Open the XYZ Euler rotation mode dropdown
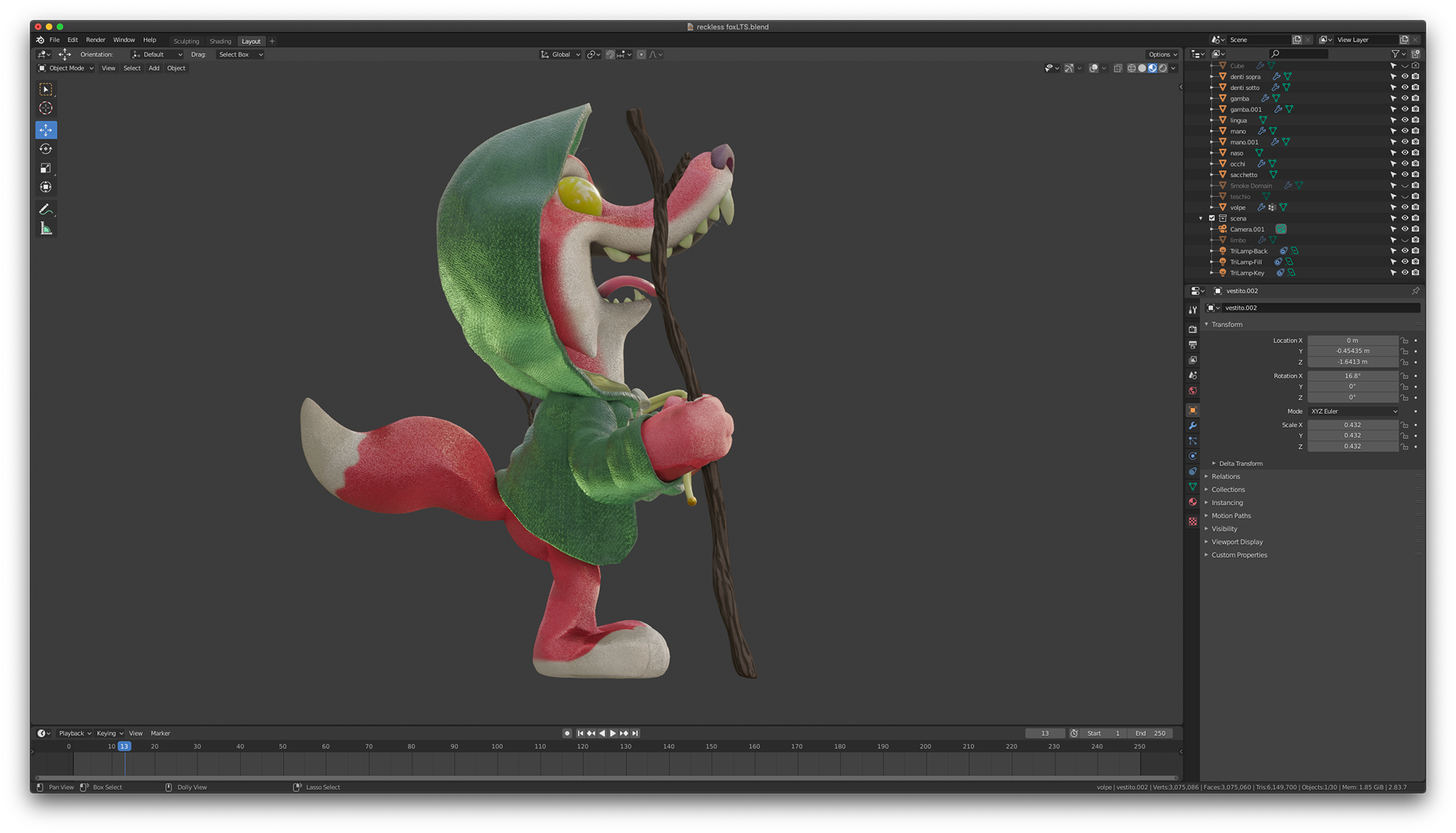The image size is (1456, 833). pyautogui.click(x=1353, y=412)
